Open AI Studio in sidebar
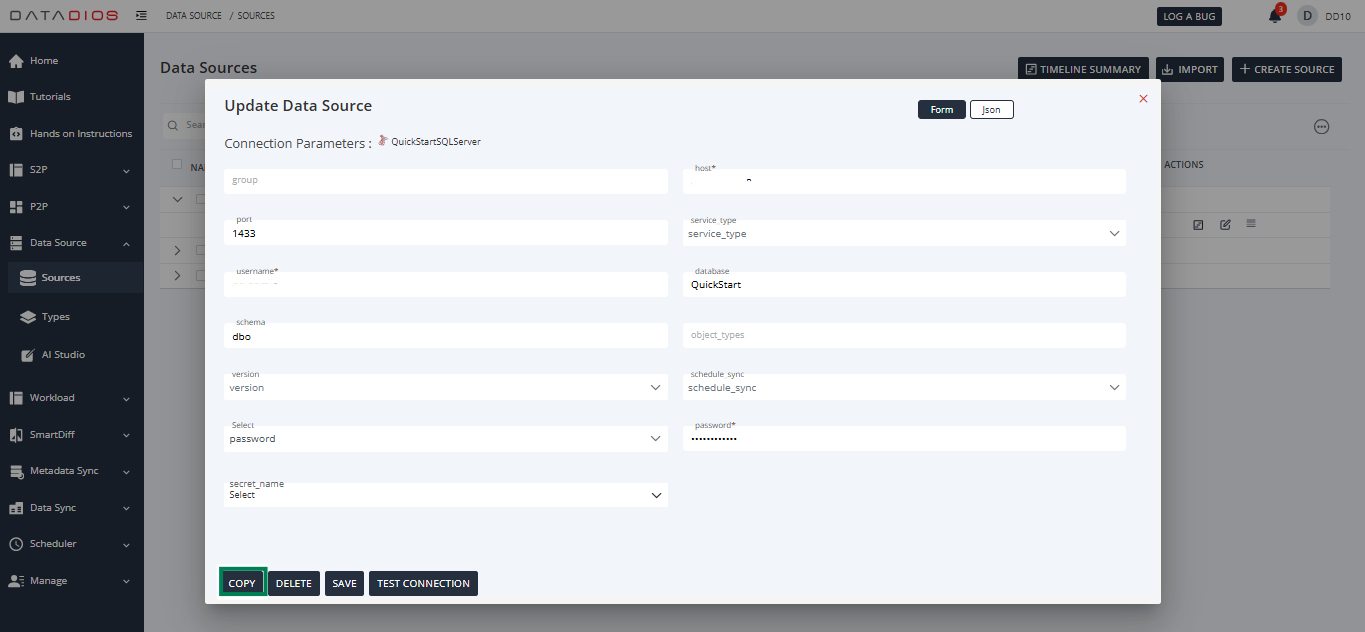This screenshot has height=632, width=1365. [x=62, y=355]
